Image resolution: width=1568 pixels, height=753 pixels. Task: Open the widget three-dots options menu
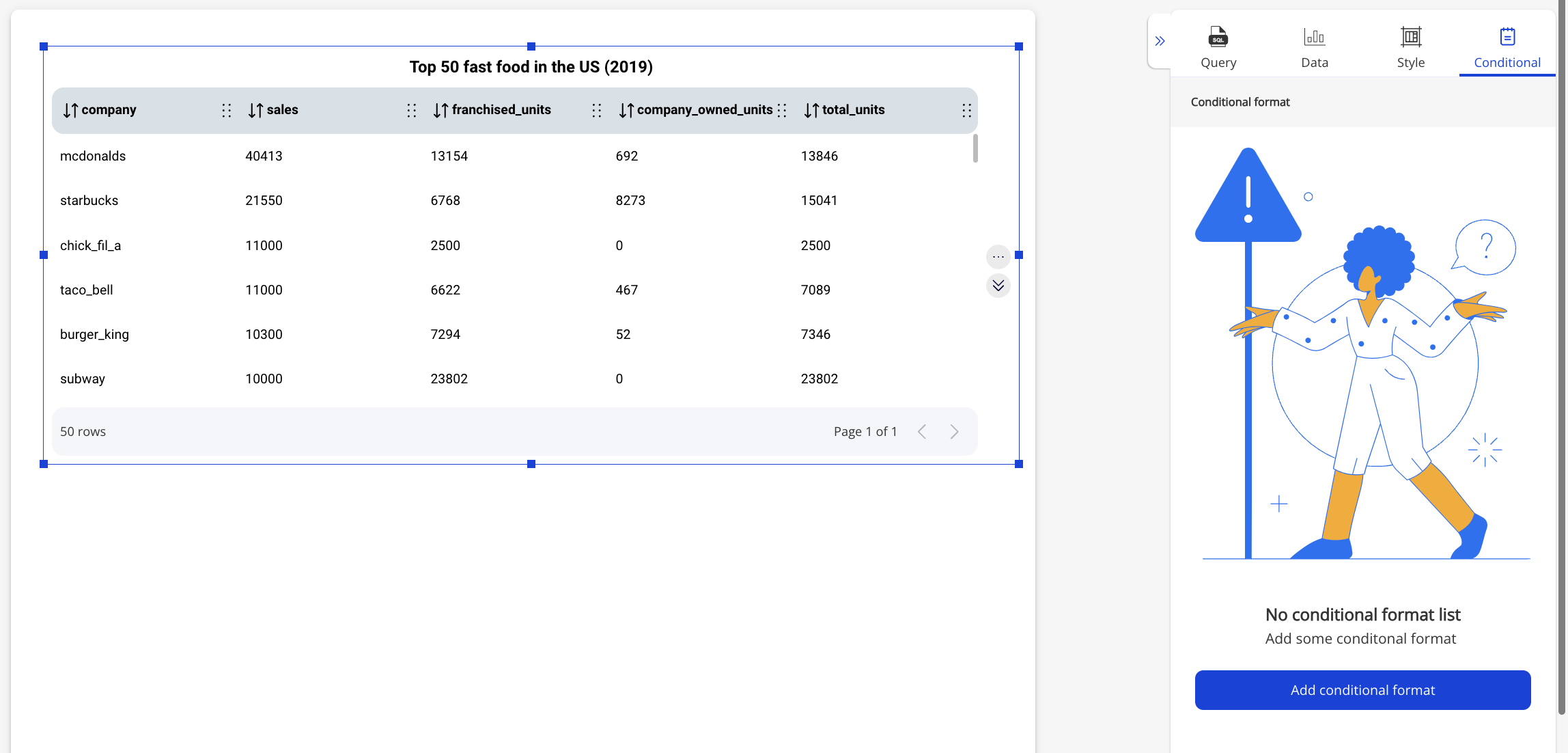tap(998, 257)
